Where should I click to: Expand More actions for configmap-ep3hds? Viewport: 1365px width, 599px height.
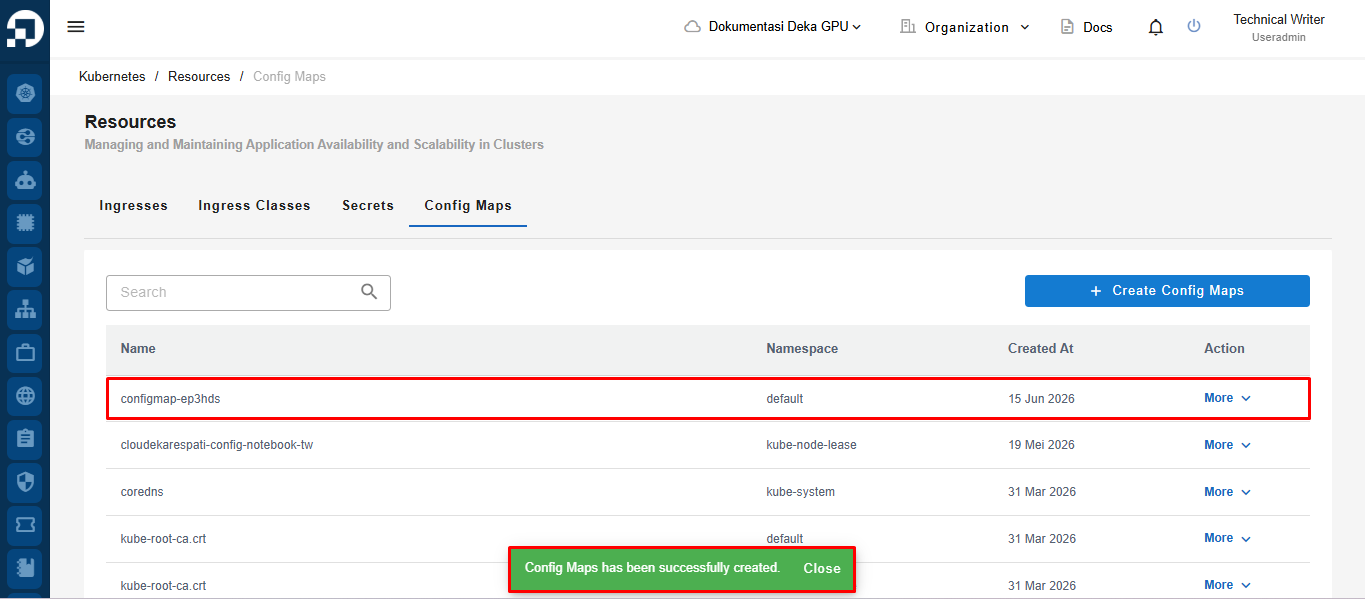click(1227, 398)
